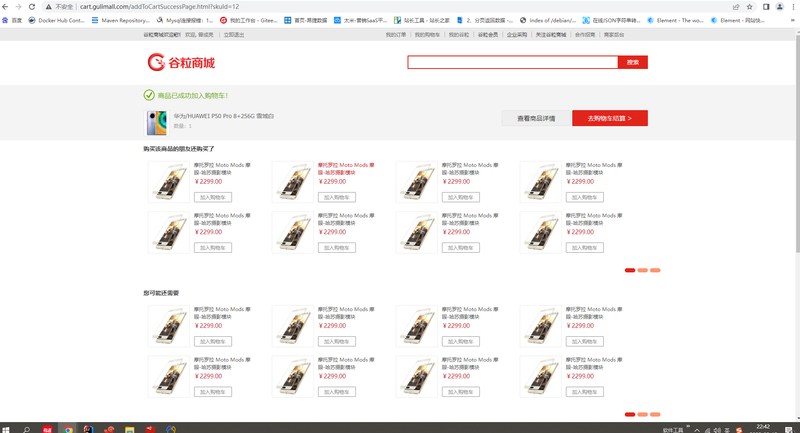Viewport: 800px width, 433px height.
Task: Click the 谷粒商城 logo
Action: (x=181, y=62)
